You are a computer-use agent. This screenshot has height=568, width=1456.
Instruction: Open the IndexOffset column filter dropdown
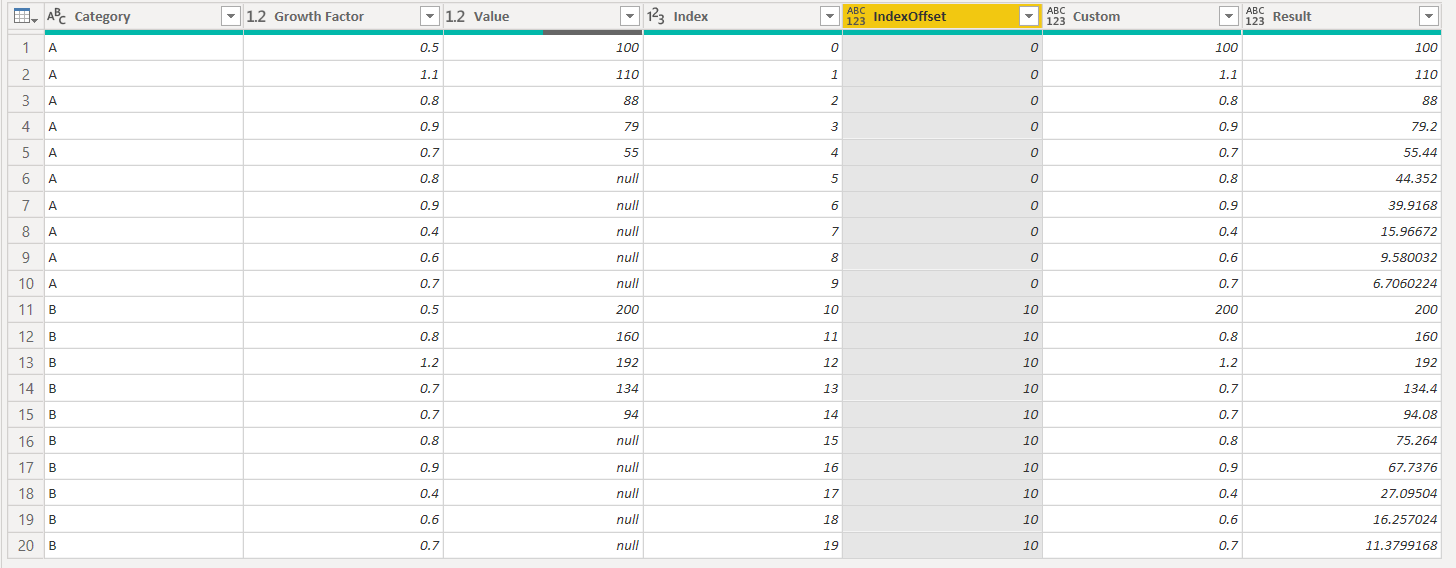point(1029,17)
